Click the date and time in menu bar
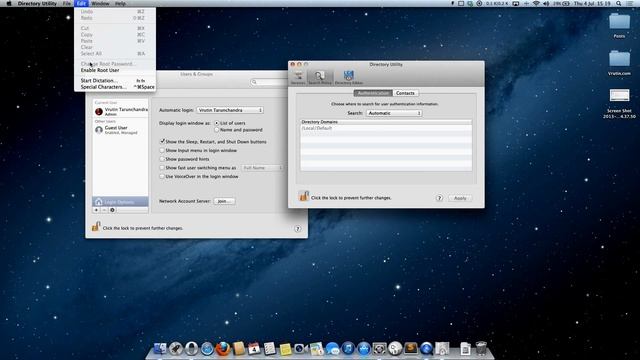This screenshot has width=640, height=360. coord(592,3)
